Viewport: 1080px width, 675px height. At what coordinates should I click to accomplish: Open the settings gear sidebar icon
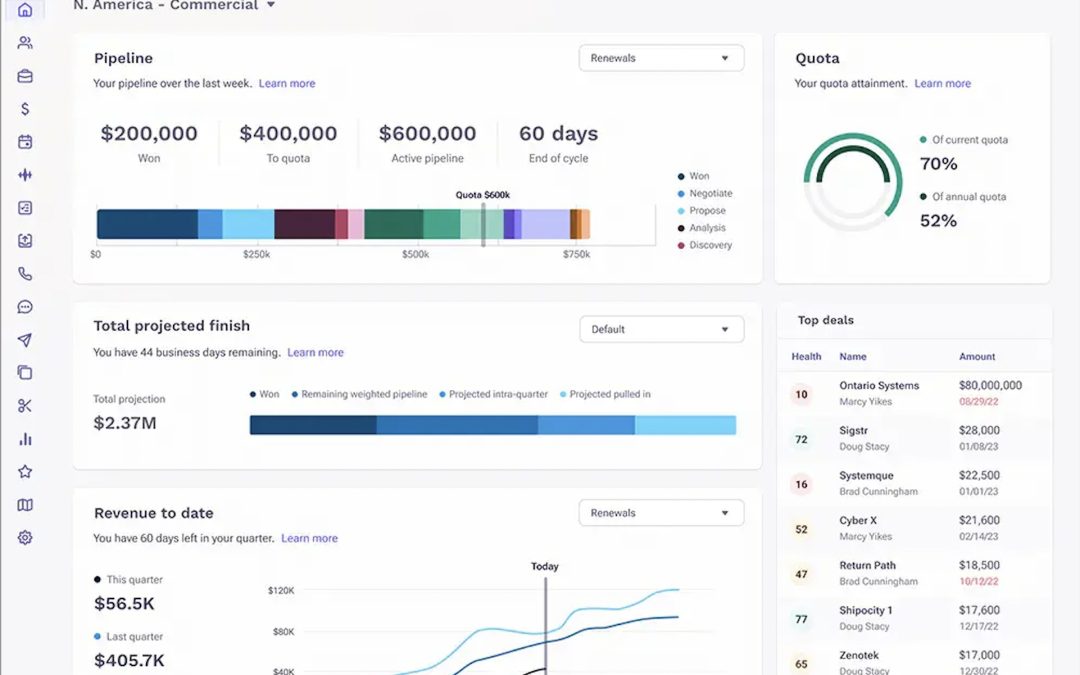pos(25,538)
